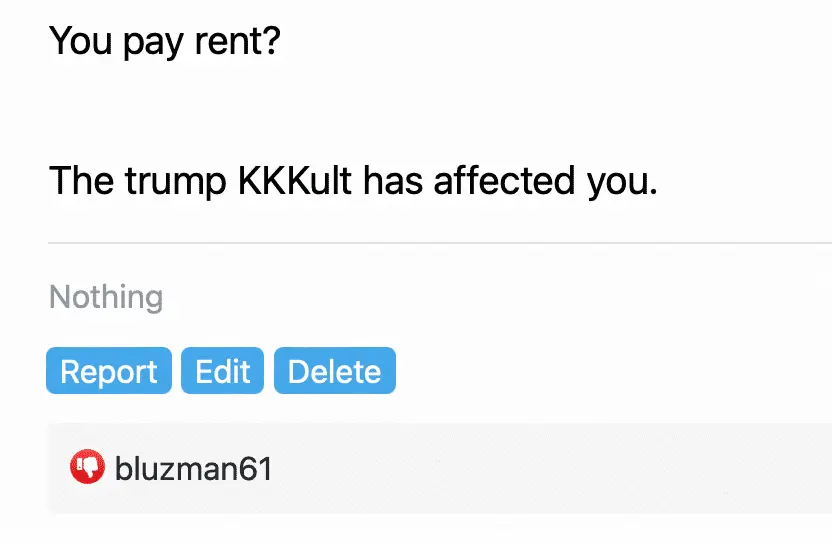Open bluzman61's user profile
Image resolution: width=832 pixels, height=544 pixels.
point(193,468)
